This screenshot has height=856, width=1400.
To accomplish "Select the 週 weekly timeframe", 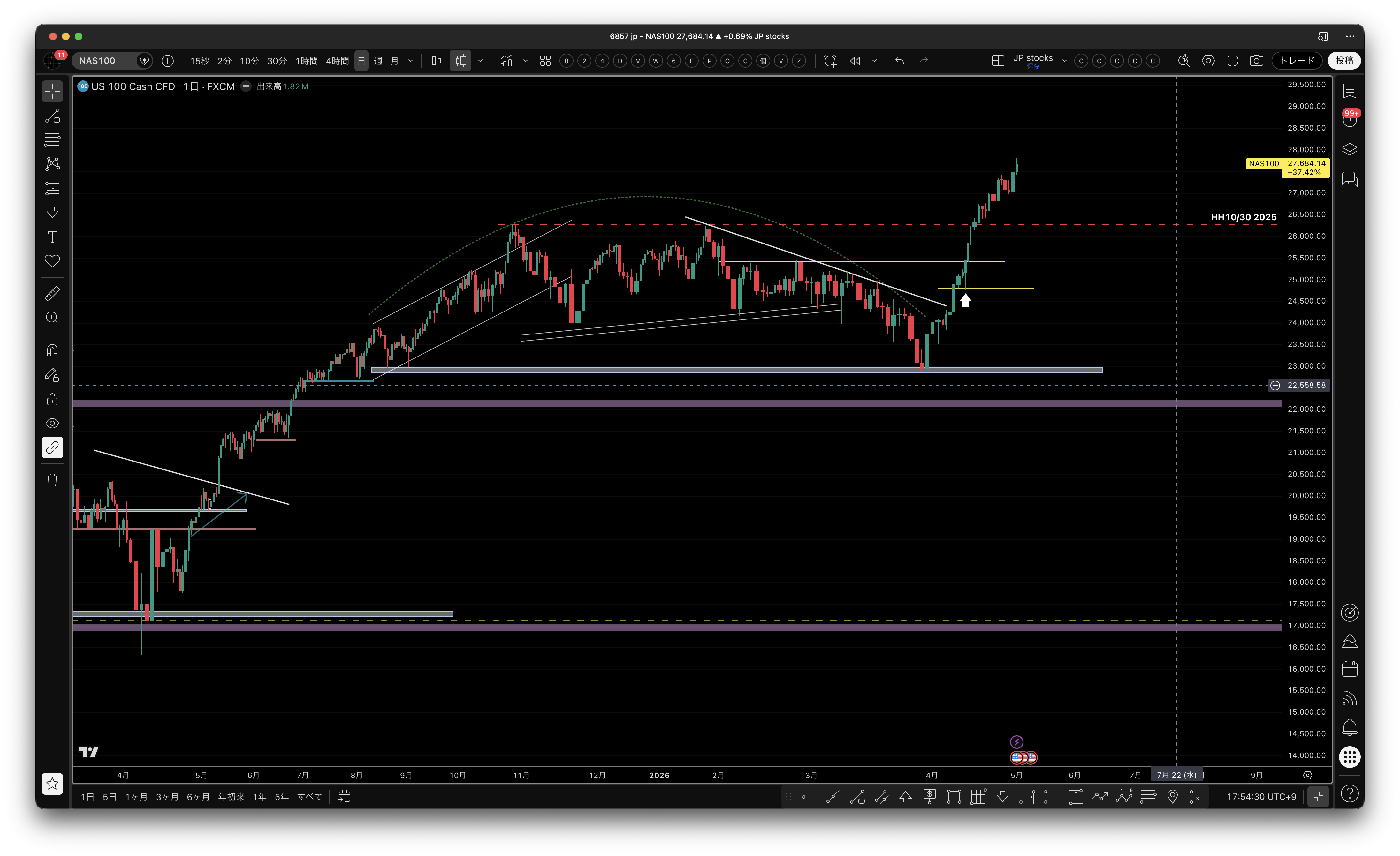I will tap(378, 61).
